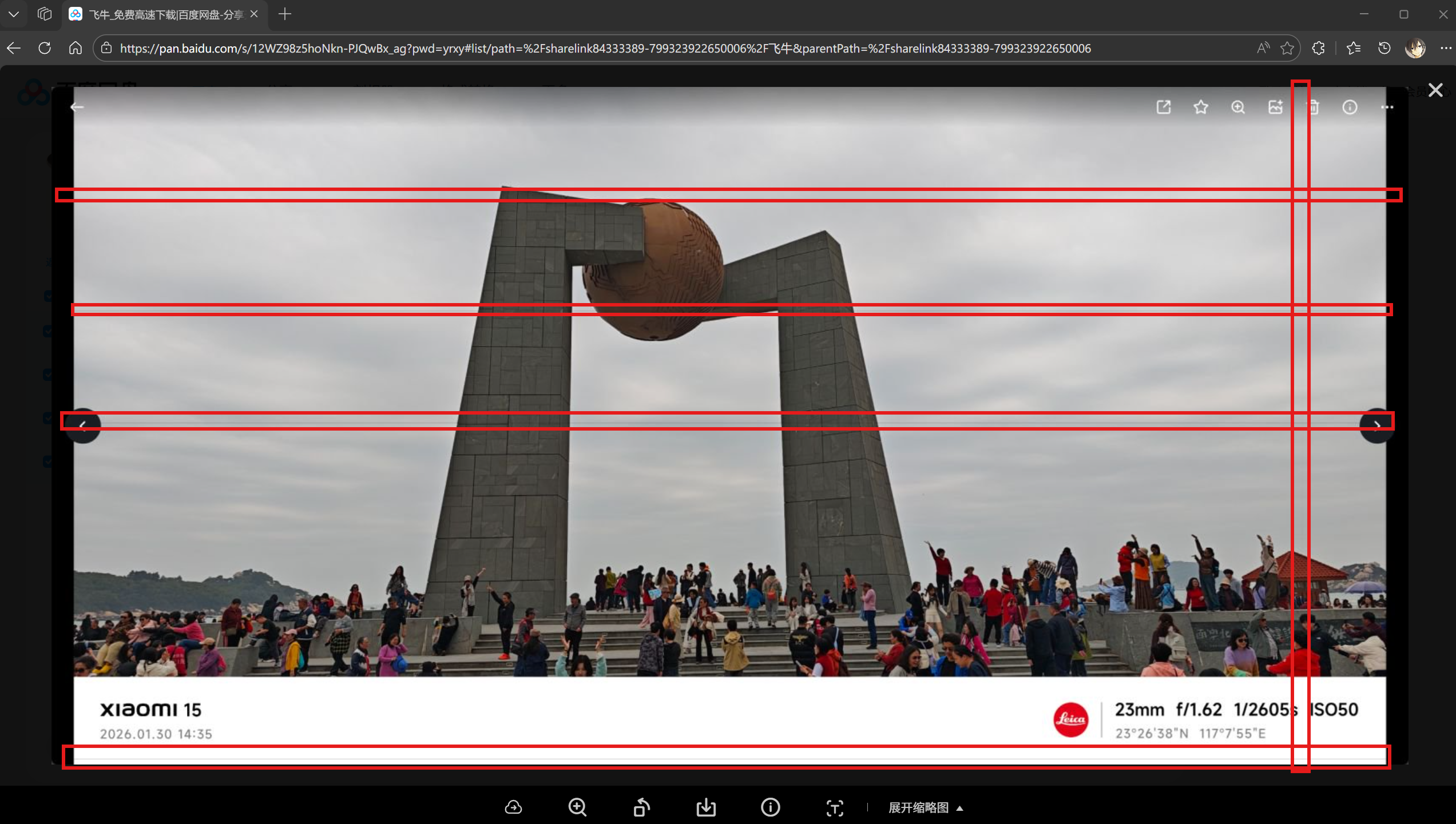Save the photo to cloud drive
This screenshot has height=824, width=1456.
pos(513,807)
